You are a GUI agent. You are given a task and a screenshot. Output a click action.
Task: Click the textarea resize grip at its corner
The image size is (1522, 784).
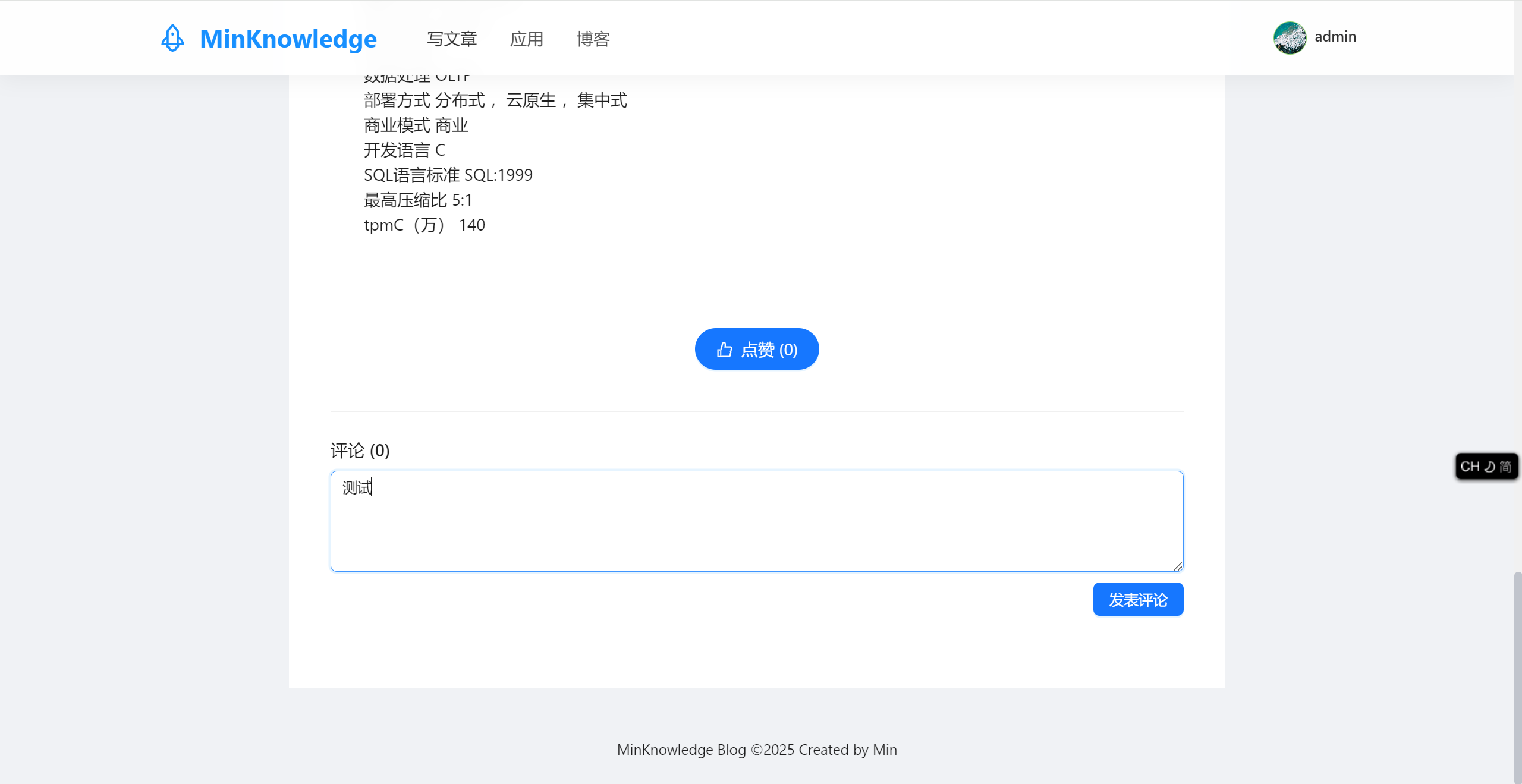[1178, 566]
